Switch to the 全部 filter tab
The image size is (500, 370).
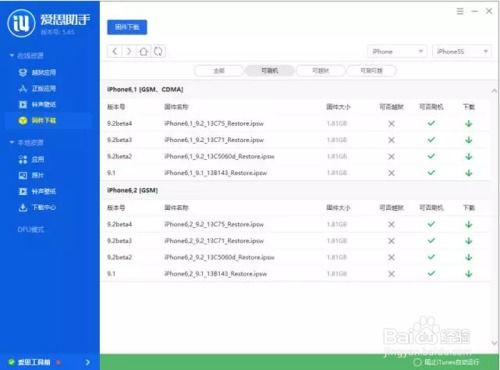(x=219, y=71)
